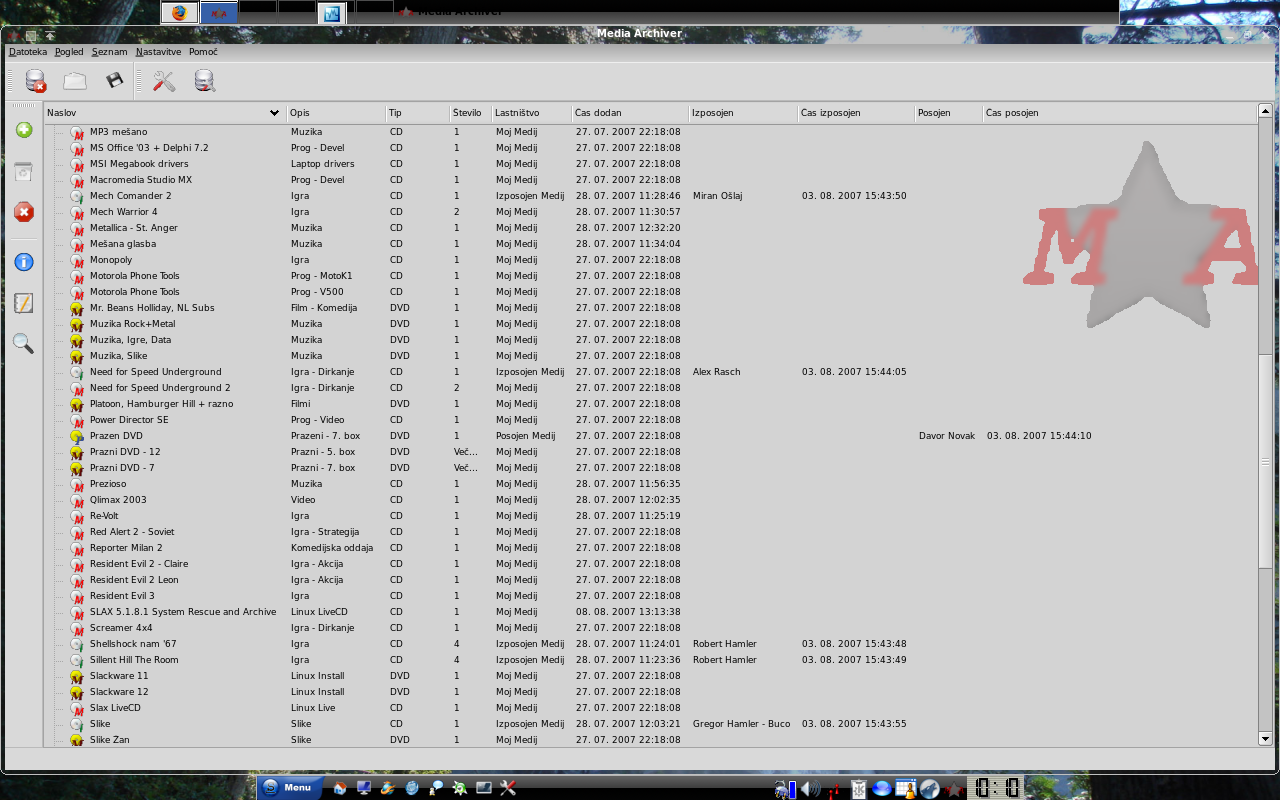Image resolution: width=1280 pixels, height=800 pixels.
Task: Sort by the Stevilo column header
Action: click(471, 113)
